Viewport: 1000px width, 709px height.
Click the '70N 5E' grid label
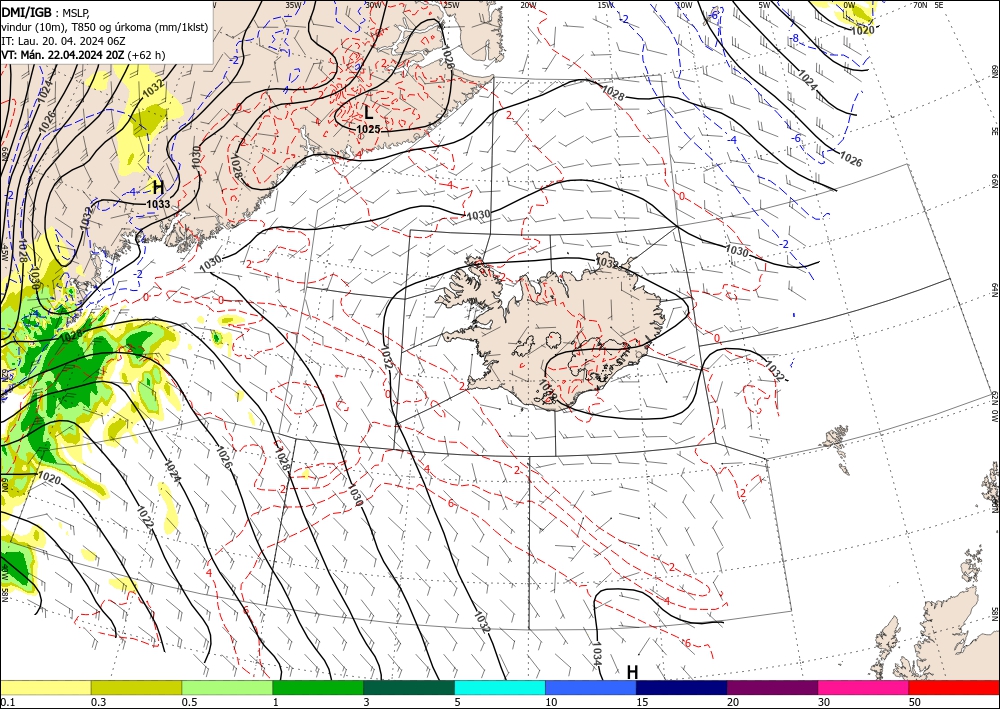(928, 5)
